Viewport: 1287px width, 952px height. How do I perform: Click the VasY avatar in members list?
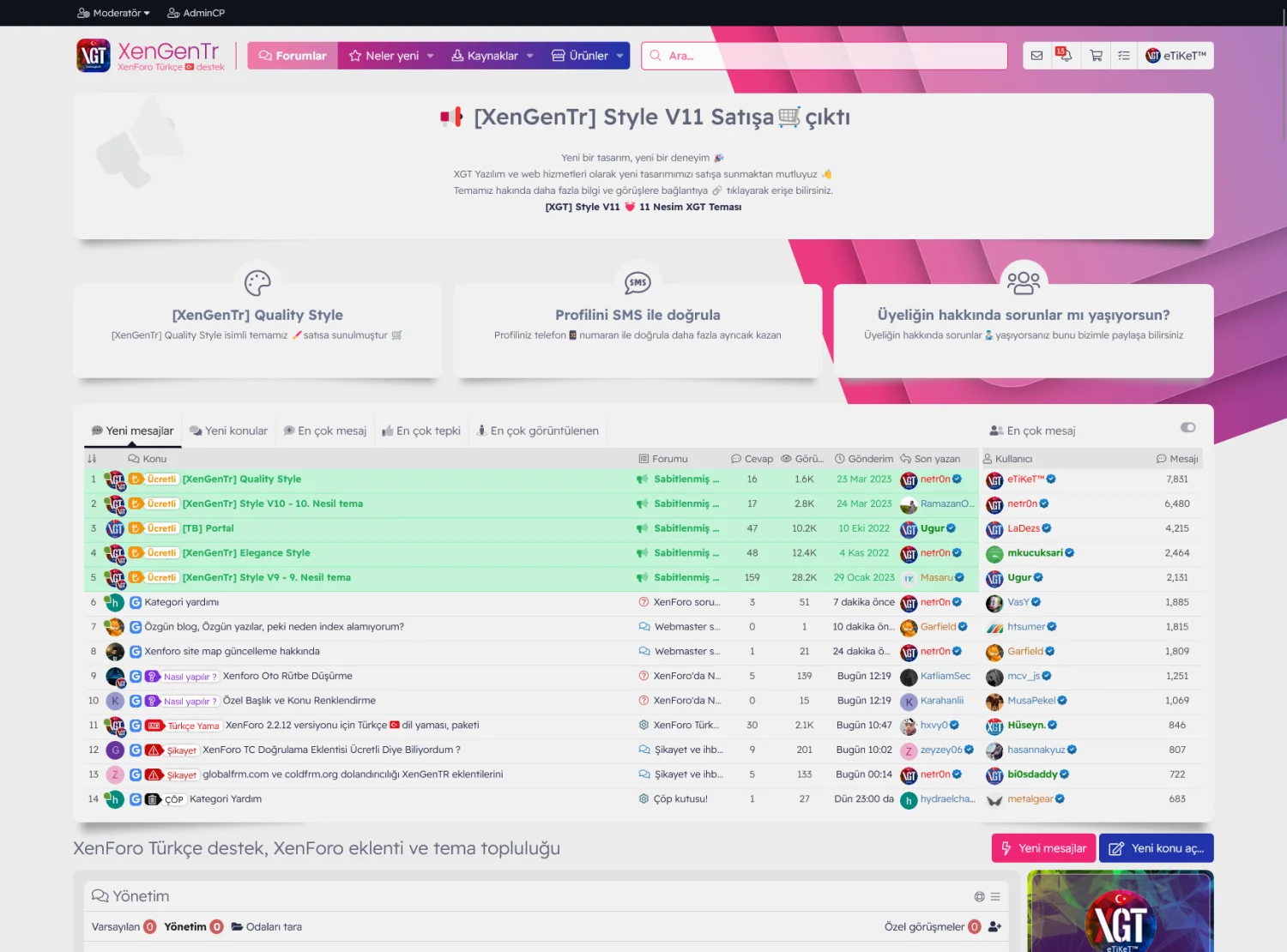tap(994, 603)
